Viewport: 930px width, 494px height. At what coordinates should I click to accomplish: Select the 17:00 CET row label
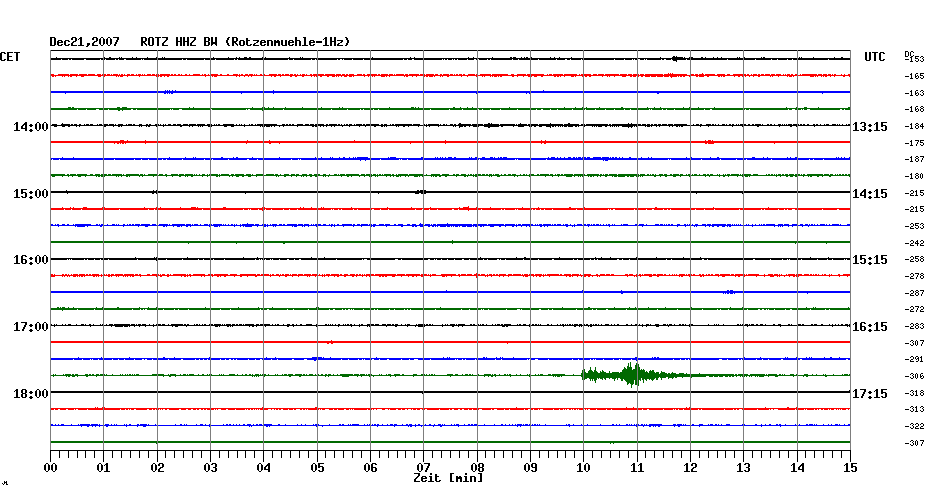31,327
